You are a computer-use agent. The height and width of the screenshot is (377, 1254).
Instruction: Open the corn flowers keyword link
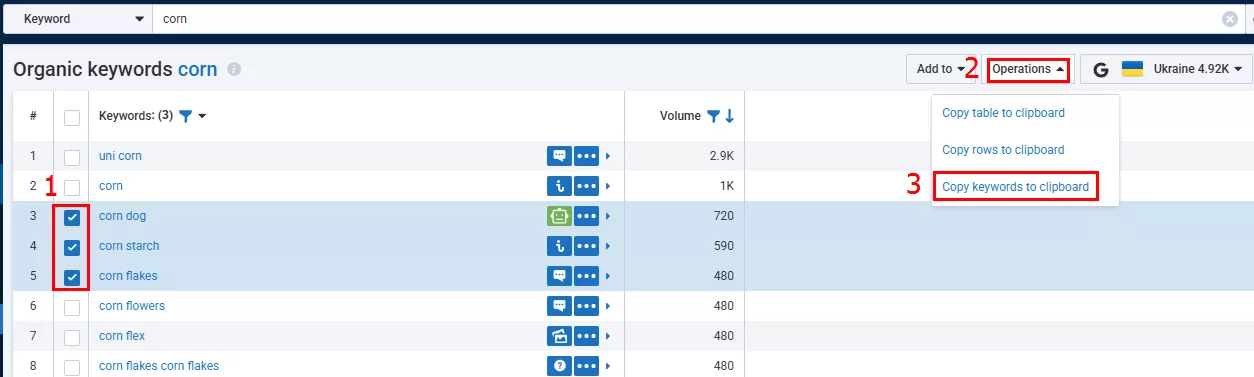(132, 306)
